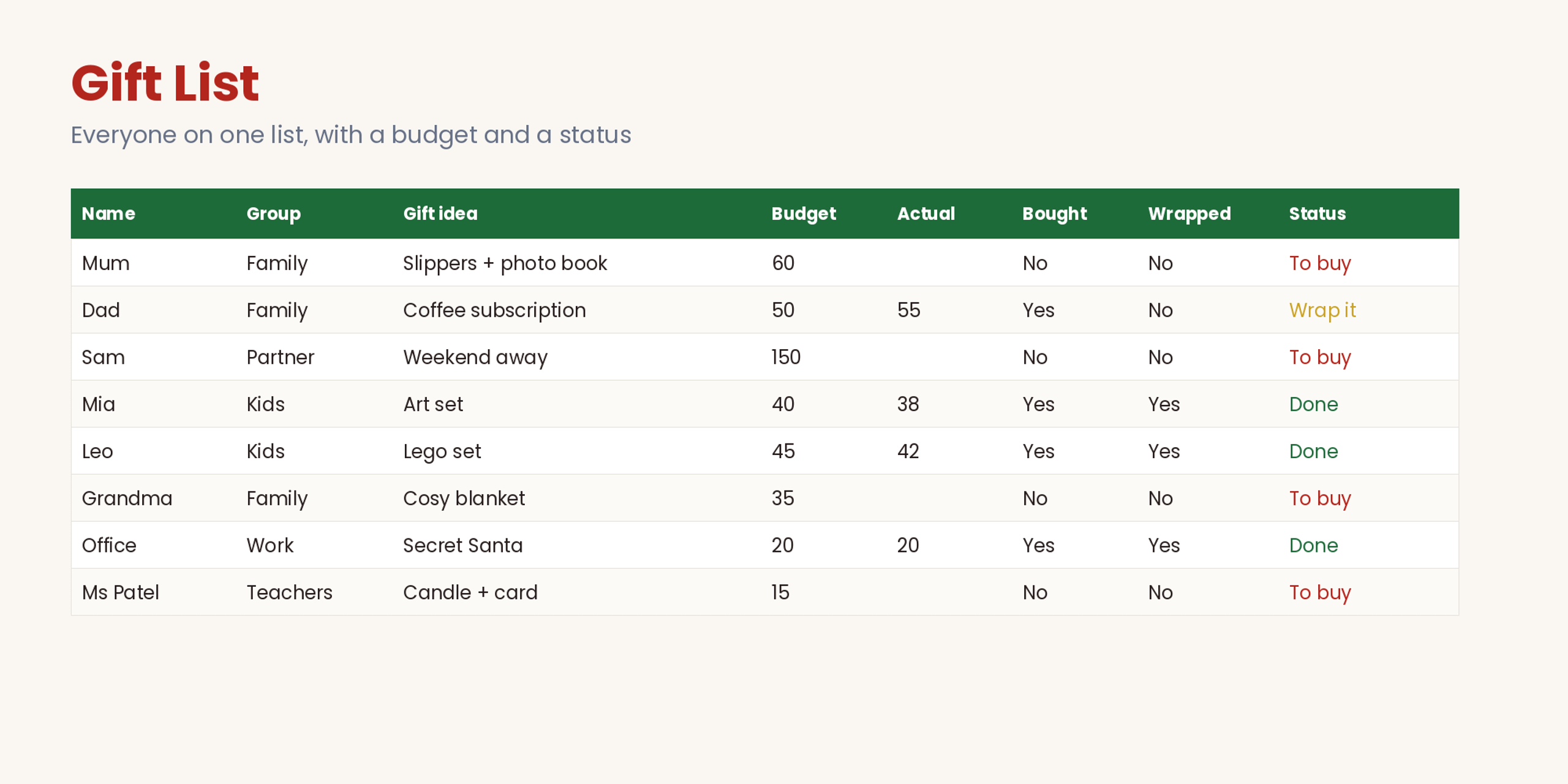Click the Done status in Office row
Screen dimensions: 1568x784
[1314, 545]
